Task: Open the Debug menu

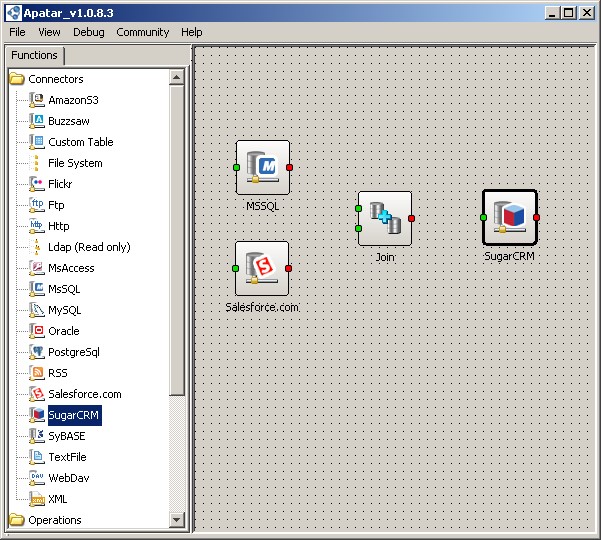Action: (89, 32)
